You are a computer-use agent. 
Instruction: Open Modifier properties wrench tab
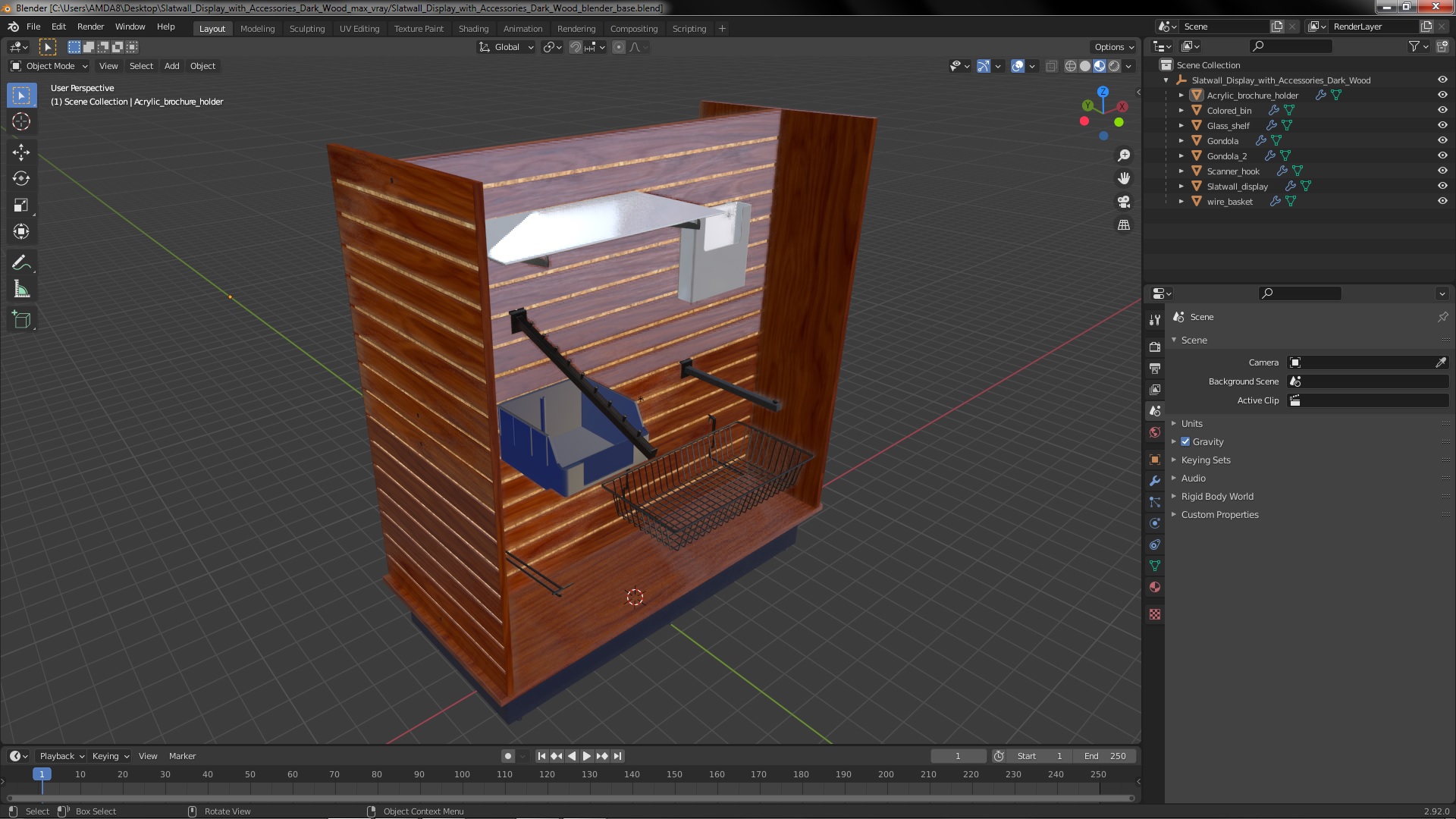1155,481
